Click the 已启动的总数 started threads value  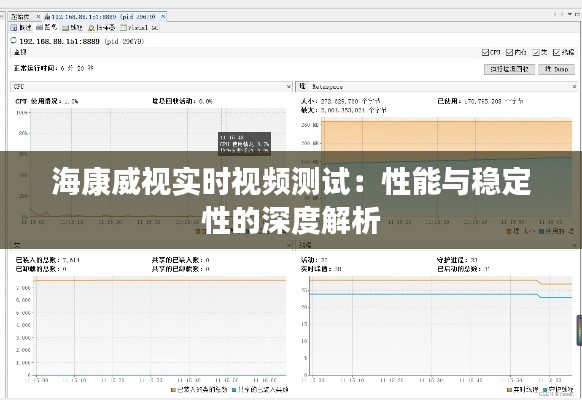[487, 269]
